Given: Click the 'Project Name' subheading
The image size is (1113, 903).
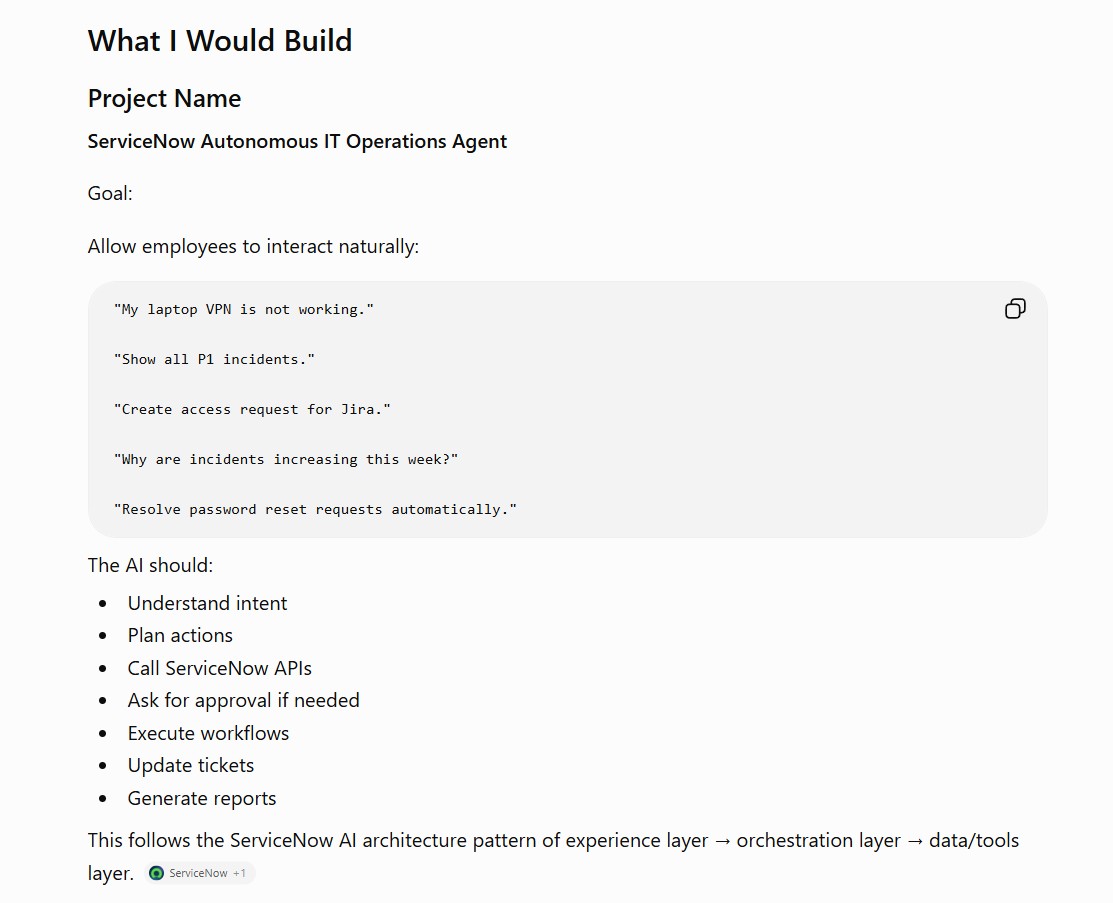Looking at the screenshot, I should point(165,99).
